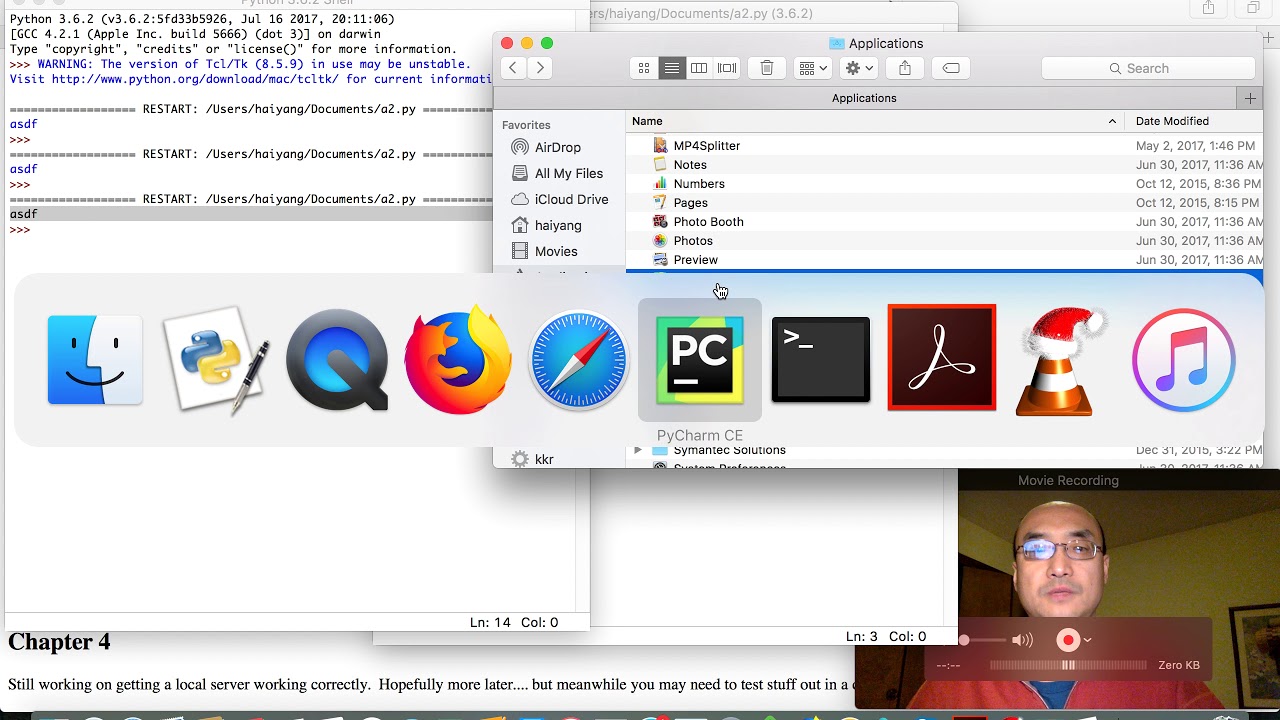This screenshot has width=1280, height=720.
Task: Click Ln: 14 Col: 0 status in shell
Action: (514, 622)
